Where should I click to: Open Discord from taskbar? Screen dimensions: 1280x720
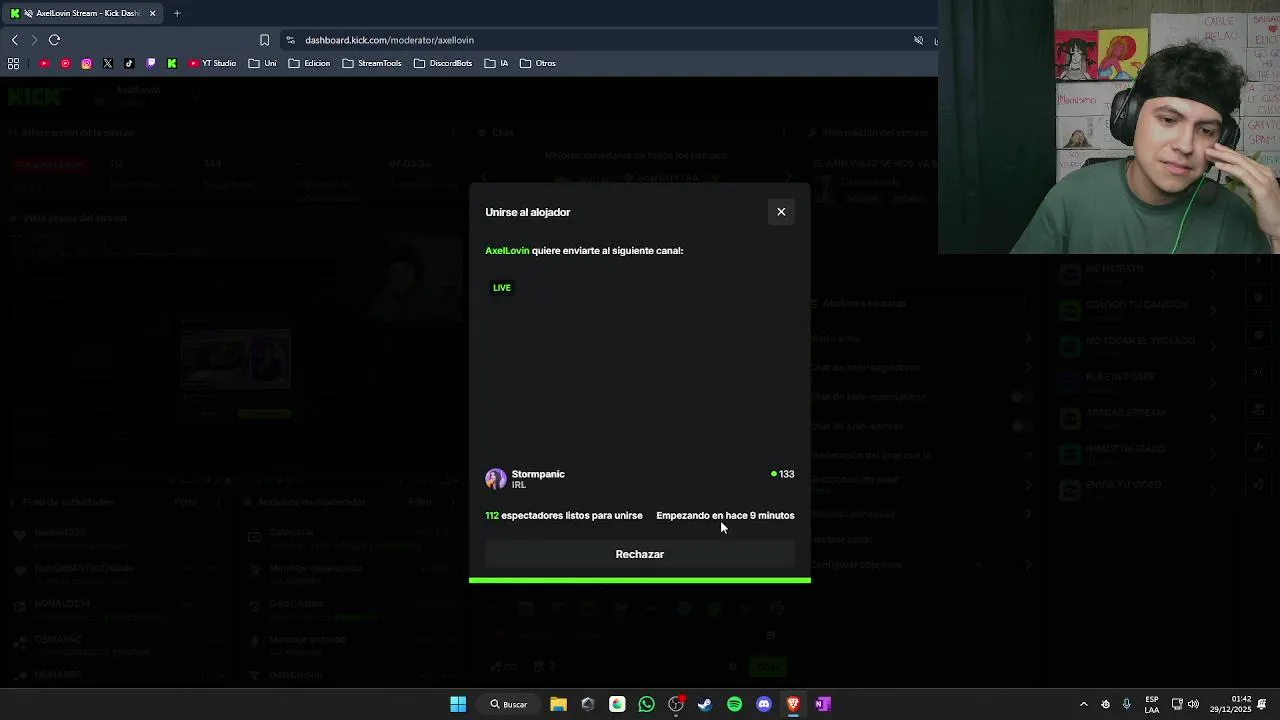click(x=764, y=704)
